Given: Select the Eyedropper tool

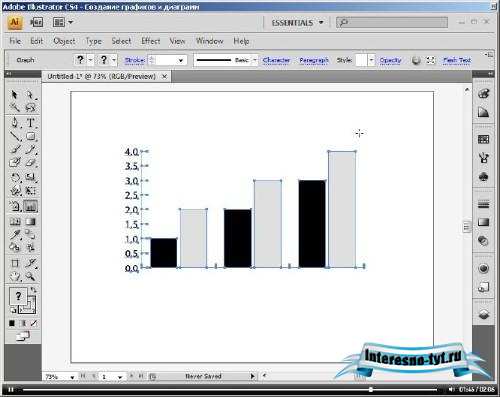Looking at the screenshot, I should point(15,235).
